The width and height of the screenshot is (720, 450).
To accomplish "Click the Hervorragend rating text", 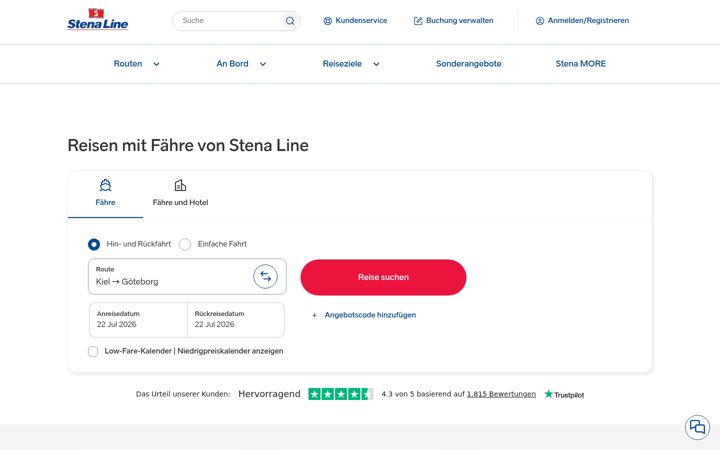I will 269,394.
